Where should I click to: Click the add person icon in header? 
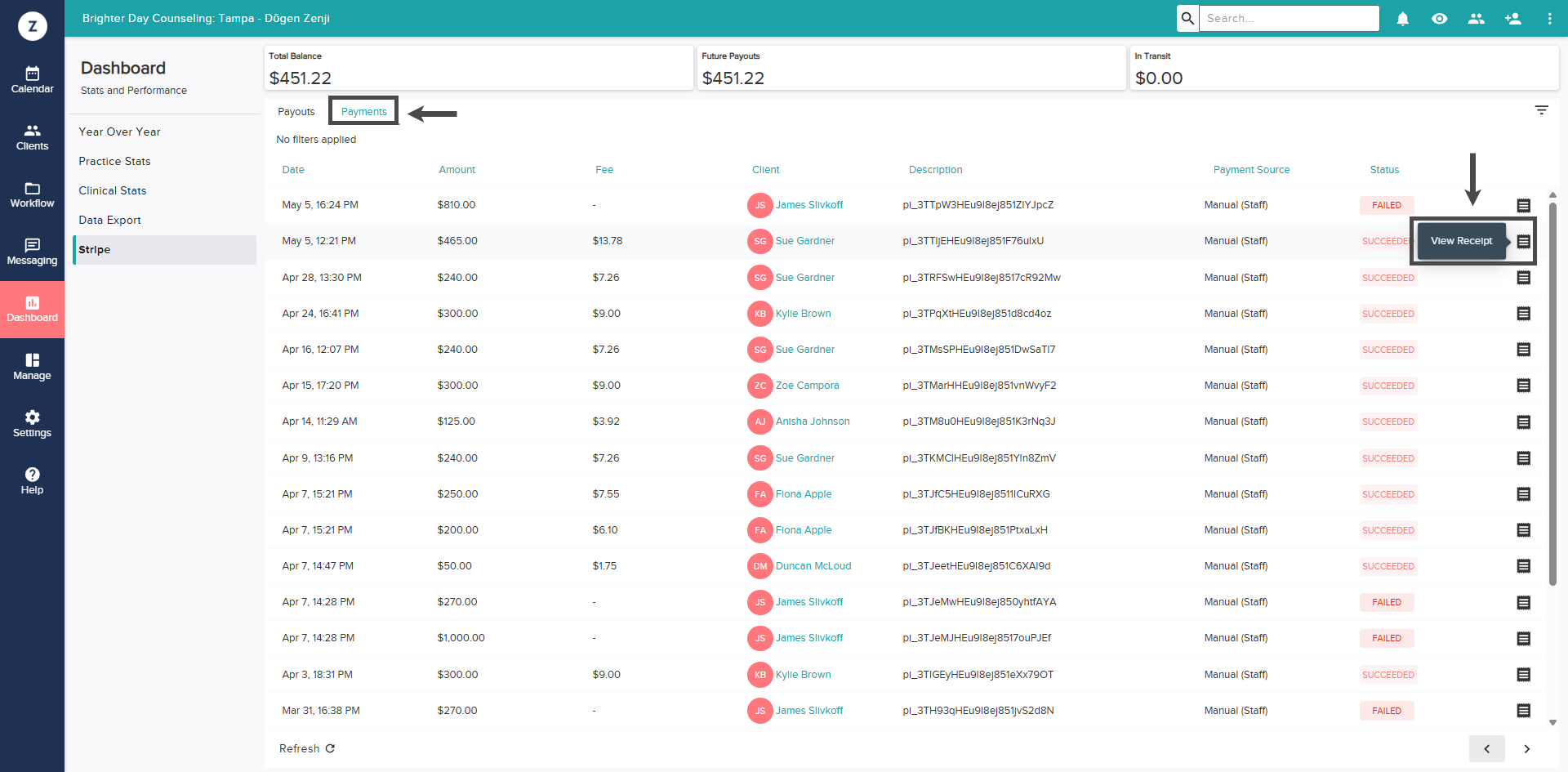click(x=1513, y=18)
